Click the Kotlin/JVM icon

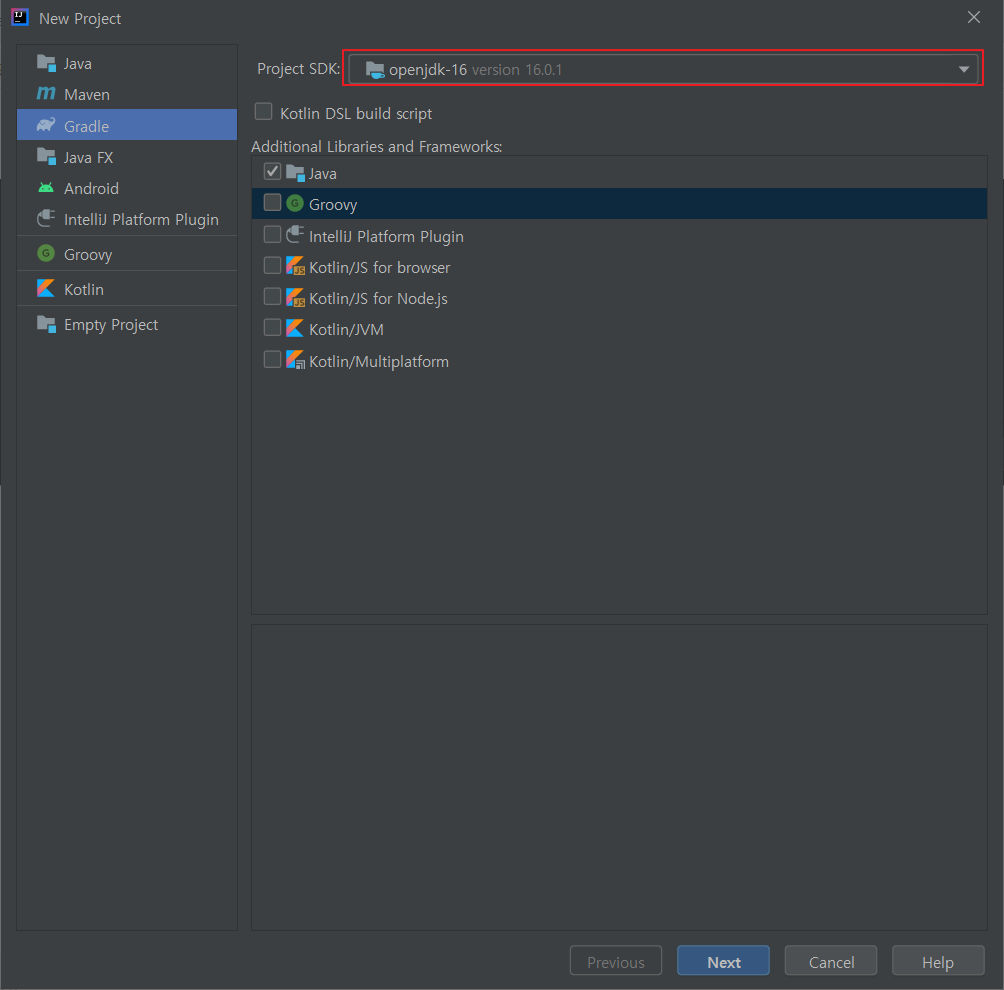[295, 329]
